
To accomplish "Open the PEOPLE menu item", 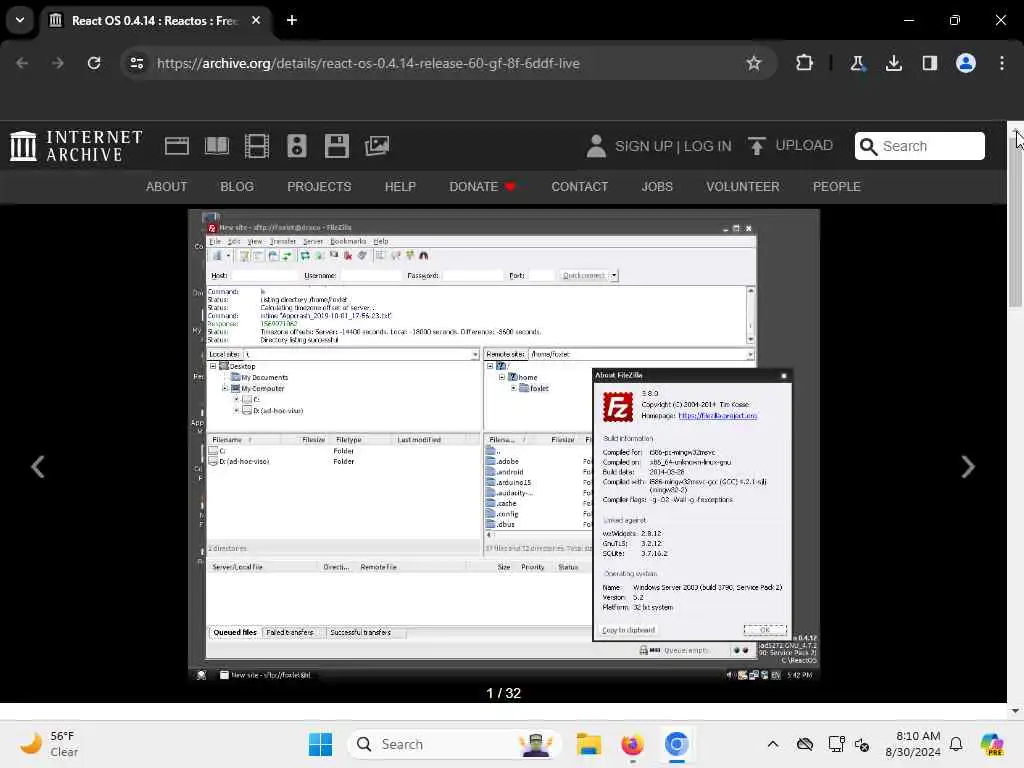I will point(837,187).
